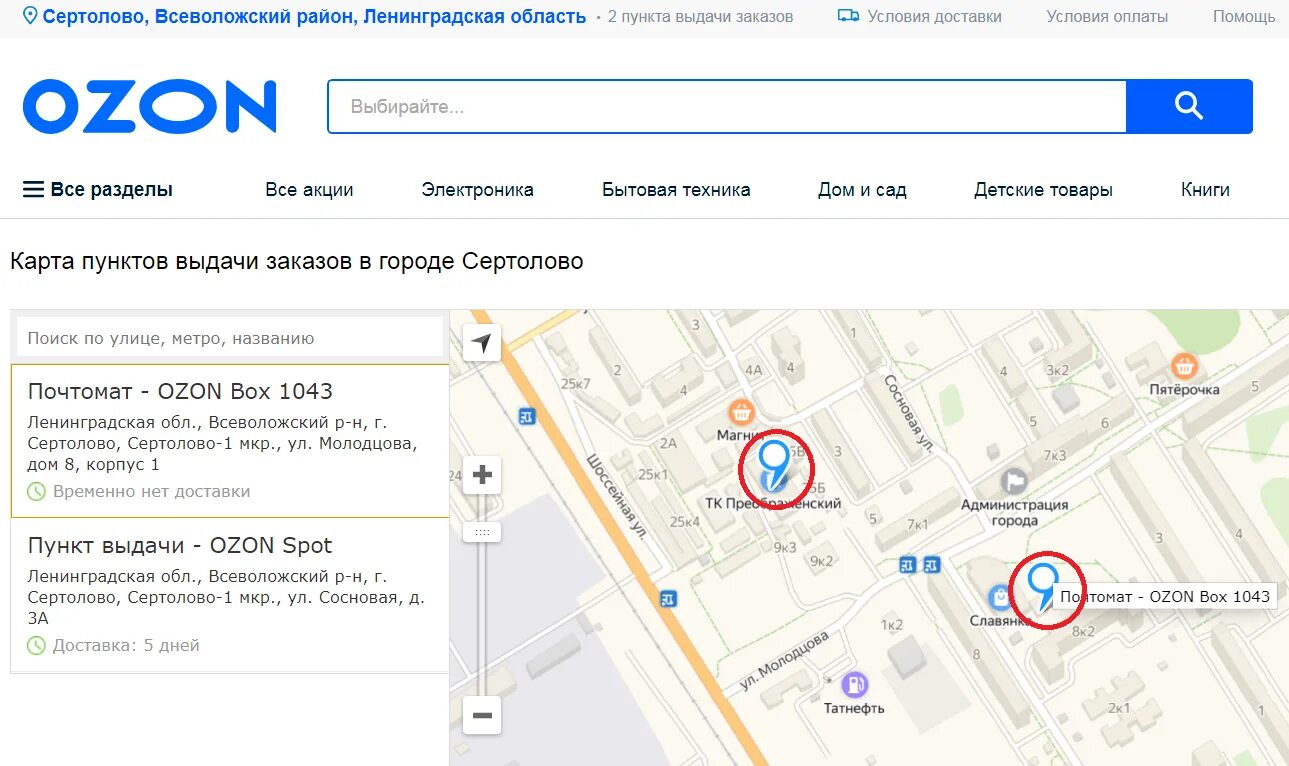
Task: Open Условия оплаты link
Action: click(x=1107, y=16)
